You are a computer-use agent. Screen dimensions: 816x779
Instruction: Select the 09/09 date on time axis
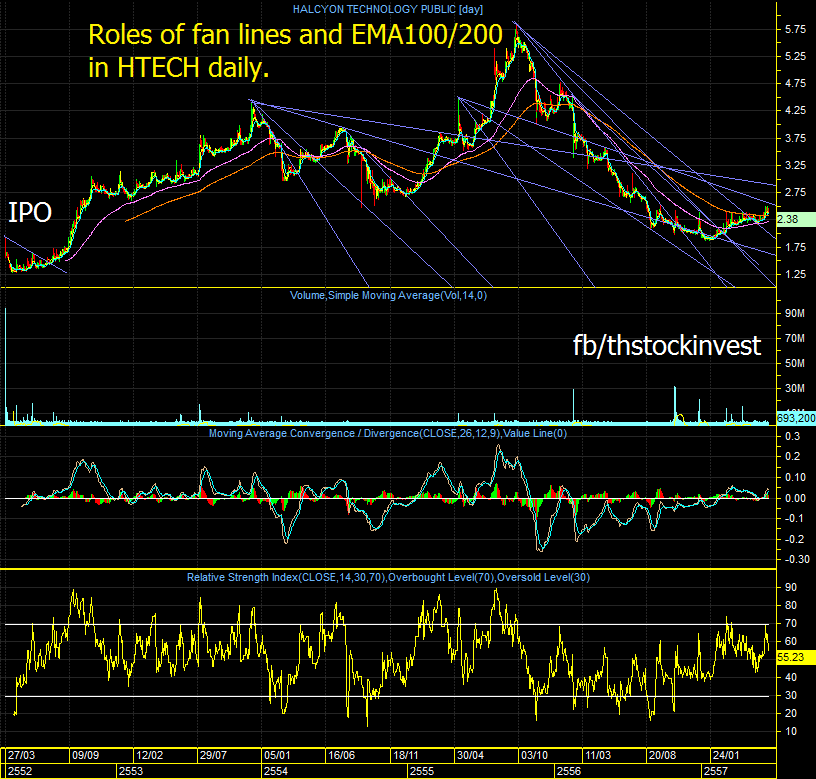click(85, 755)
